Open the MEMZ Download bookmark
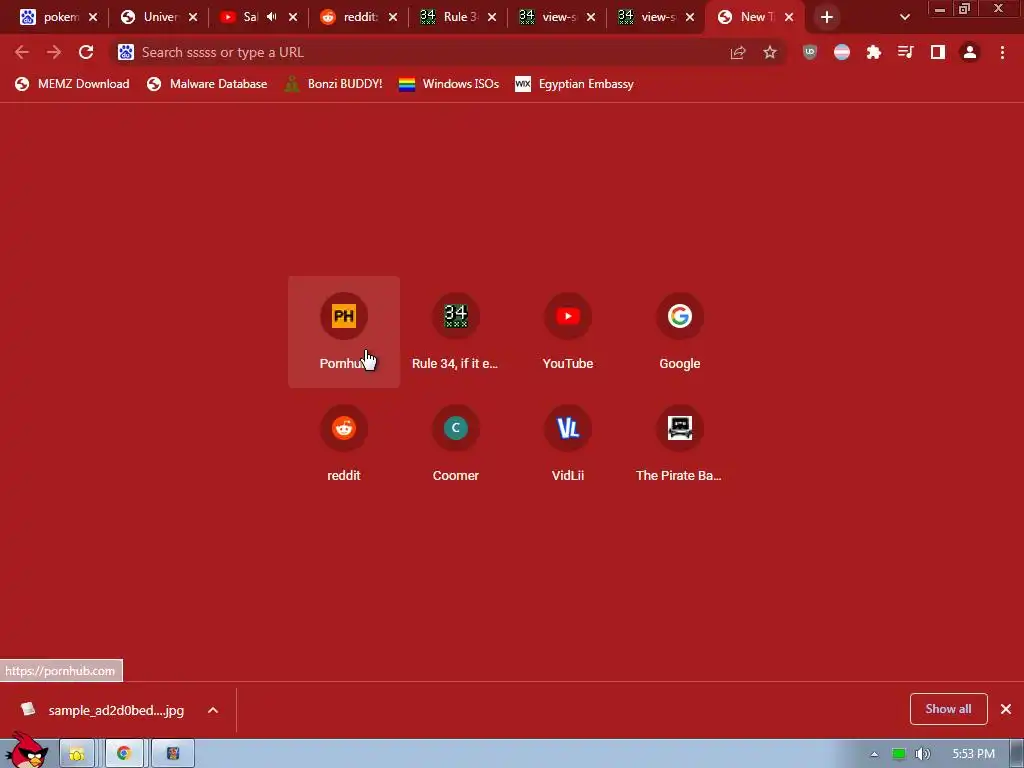 [x=72, y=84]
